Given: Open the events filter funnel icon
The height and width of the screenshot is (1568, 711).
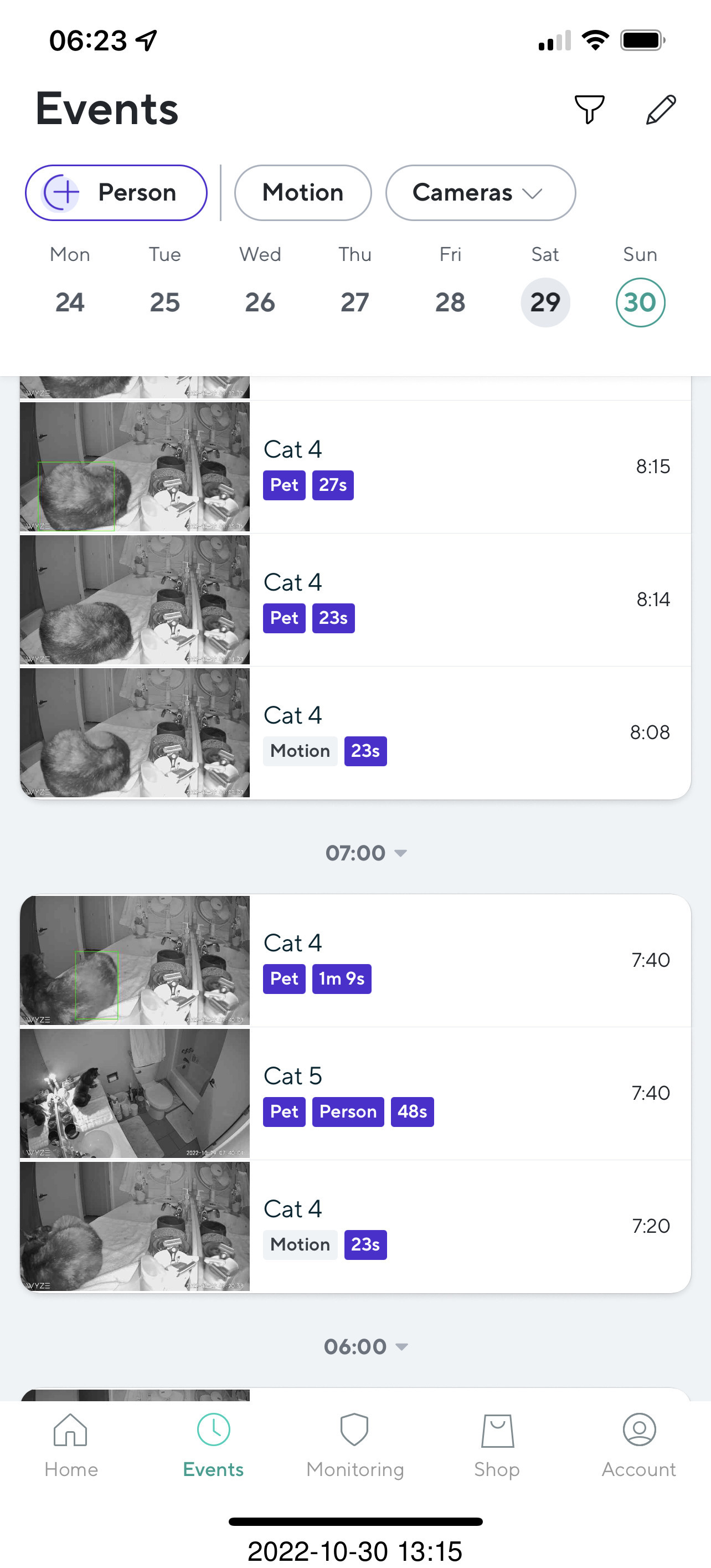Looking at the screenshot, I should point(589,110).
